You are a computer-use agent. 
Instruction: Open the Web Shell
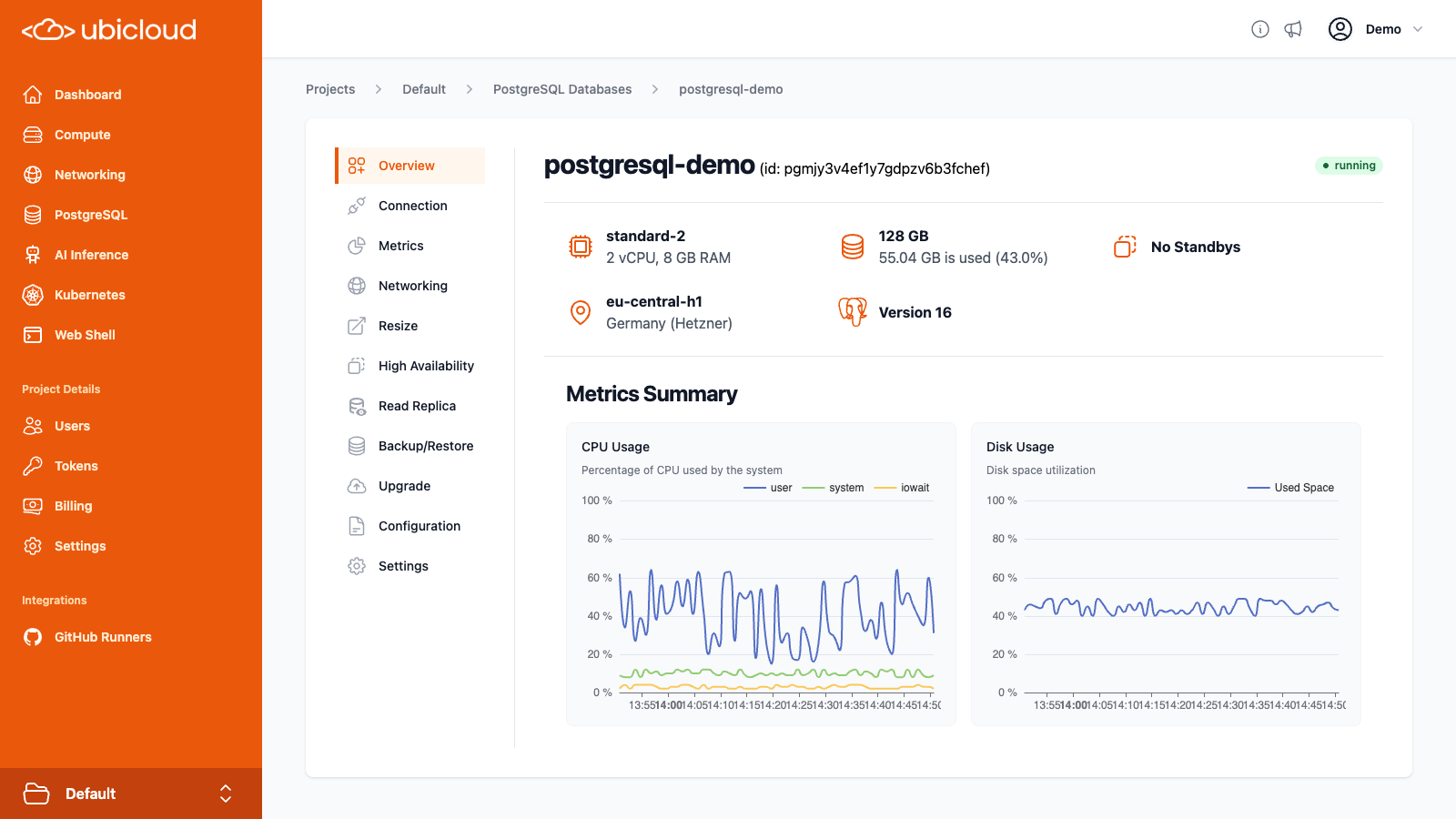click(84, 335)
